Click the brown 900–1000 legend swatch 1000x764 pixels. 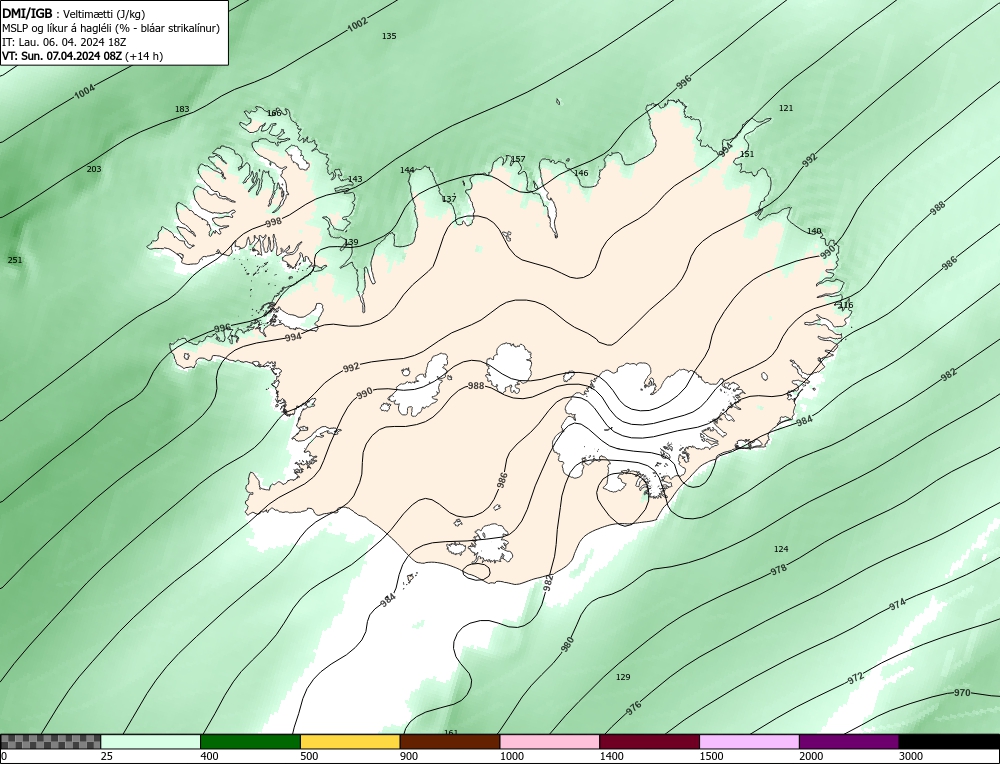[x=450, y=742]
